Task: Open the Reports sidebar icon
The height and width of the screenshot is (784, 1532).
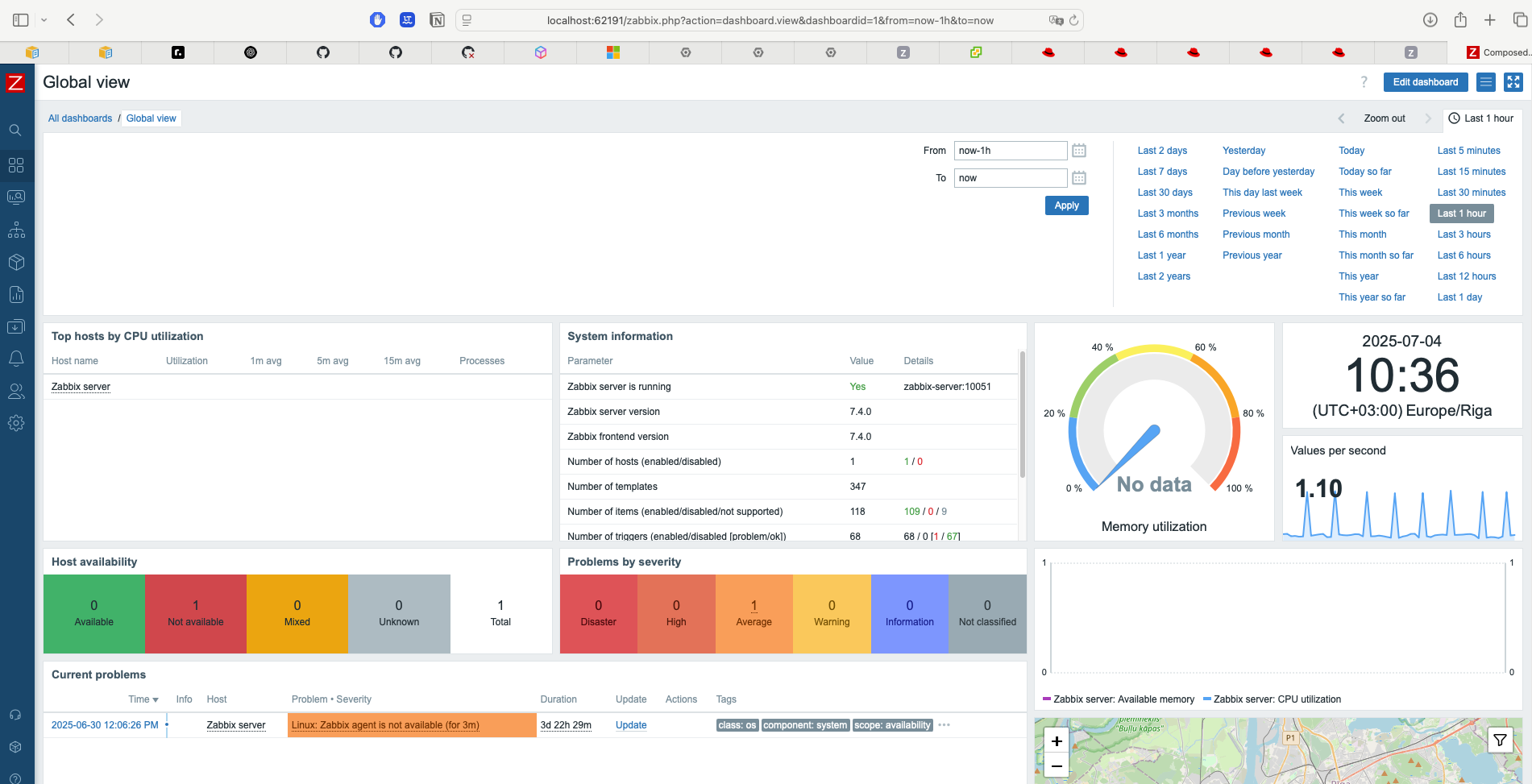Action: click(16, 294)
